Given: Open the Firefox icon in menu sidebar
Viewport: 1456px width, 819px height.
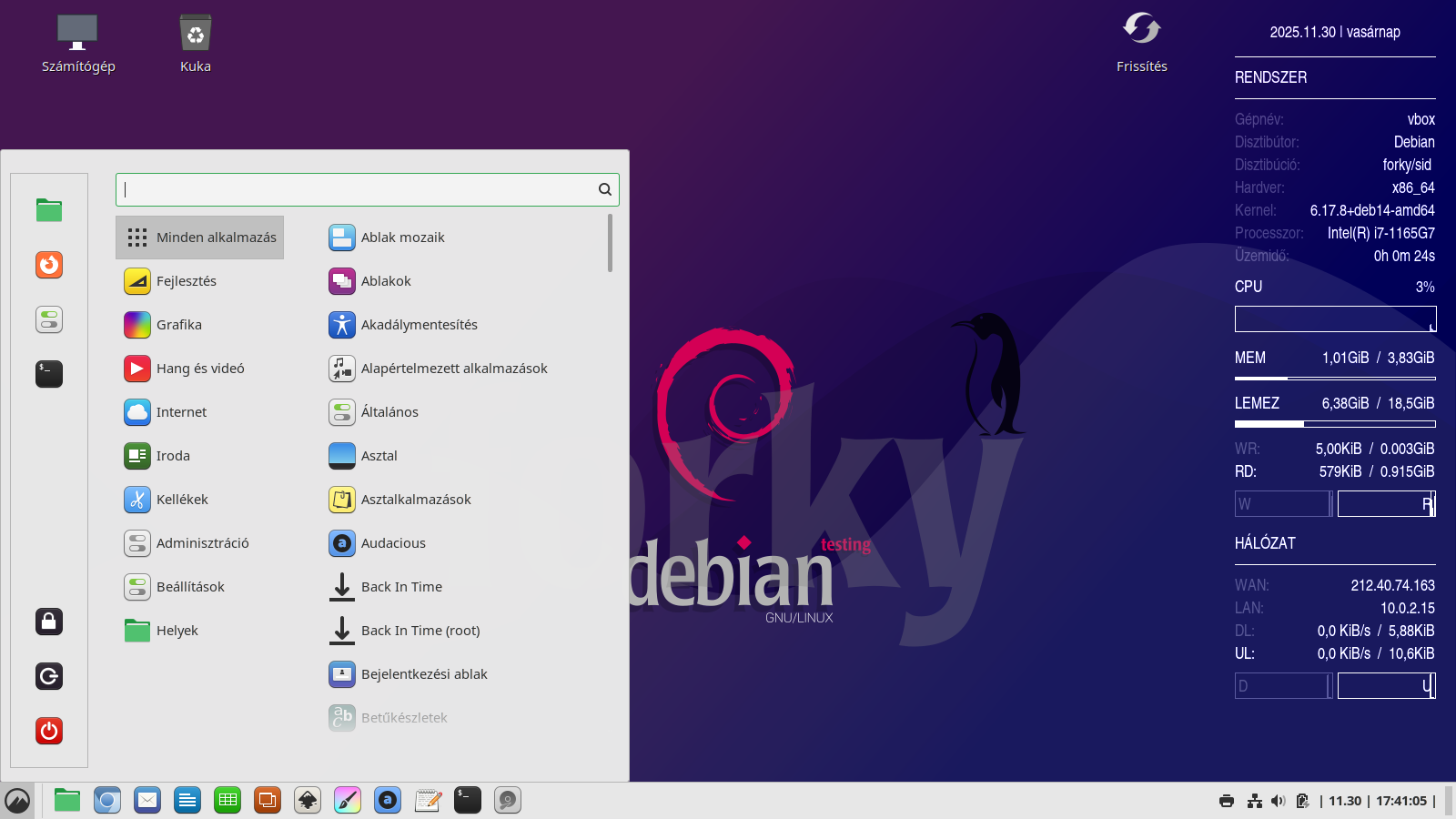Looking at the screenshot, I should point(49,265).
